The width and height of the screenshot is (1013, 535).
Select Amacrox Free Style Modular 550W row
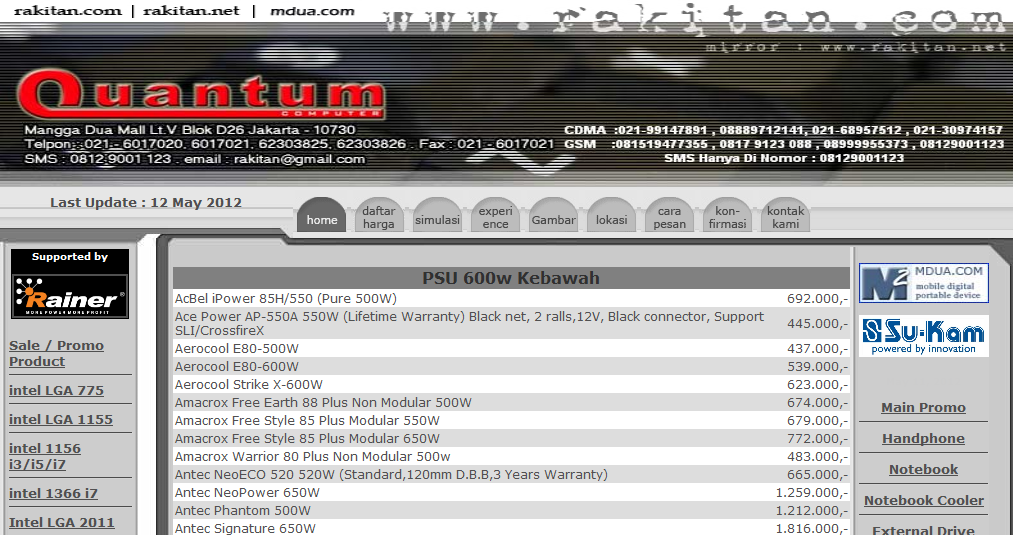[x=511, y=421]
